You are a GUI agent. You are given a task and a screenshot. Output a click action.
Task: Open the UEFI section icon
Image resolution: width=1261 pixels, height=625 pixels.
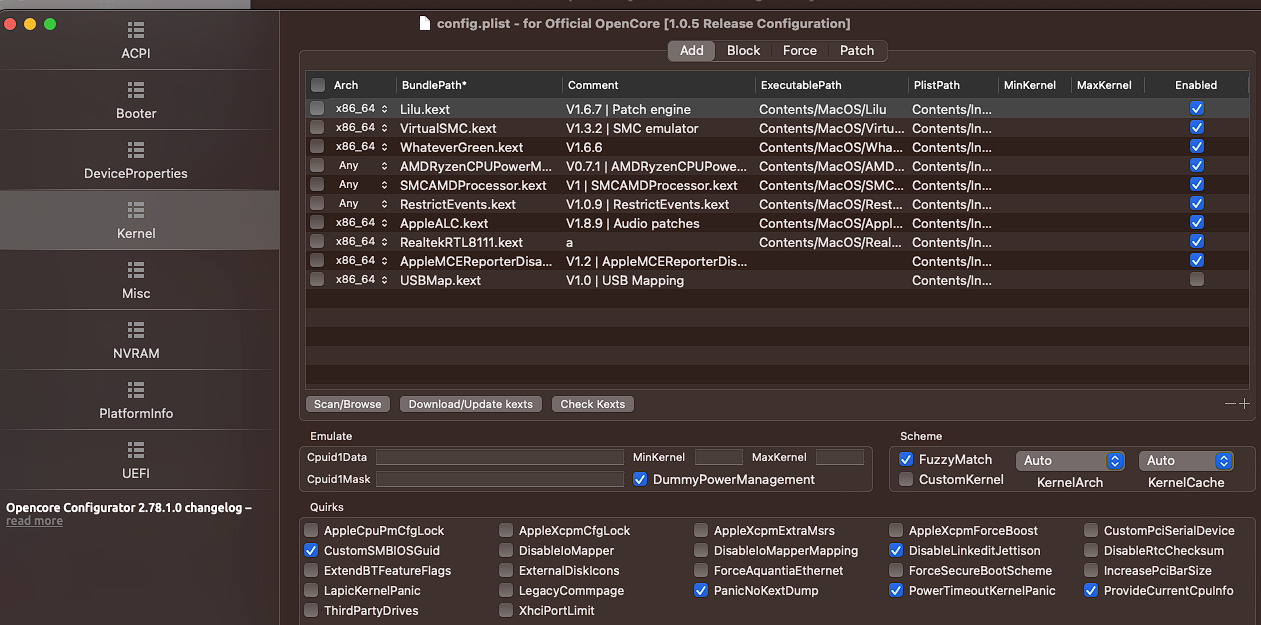pyautogui.click(x=136, y=451)
